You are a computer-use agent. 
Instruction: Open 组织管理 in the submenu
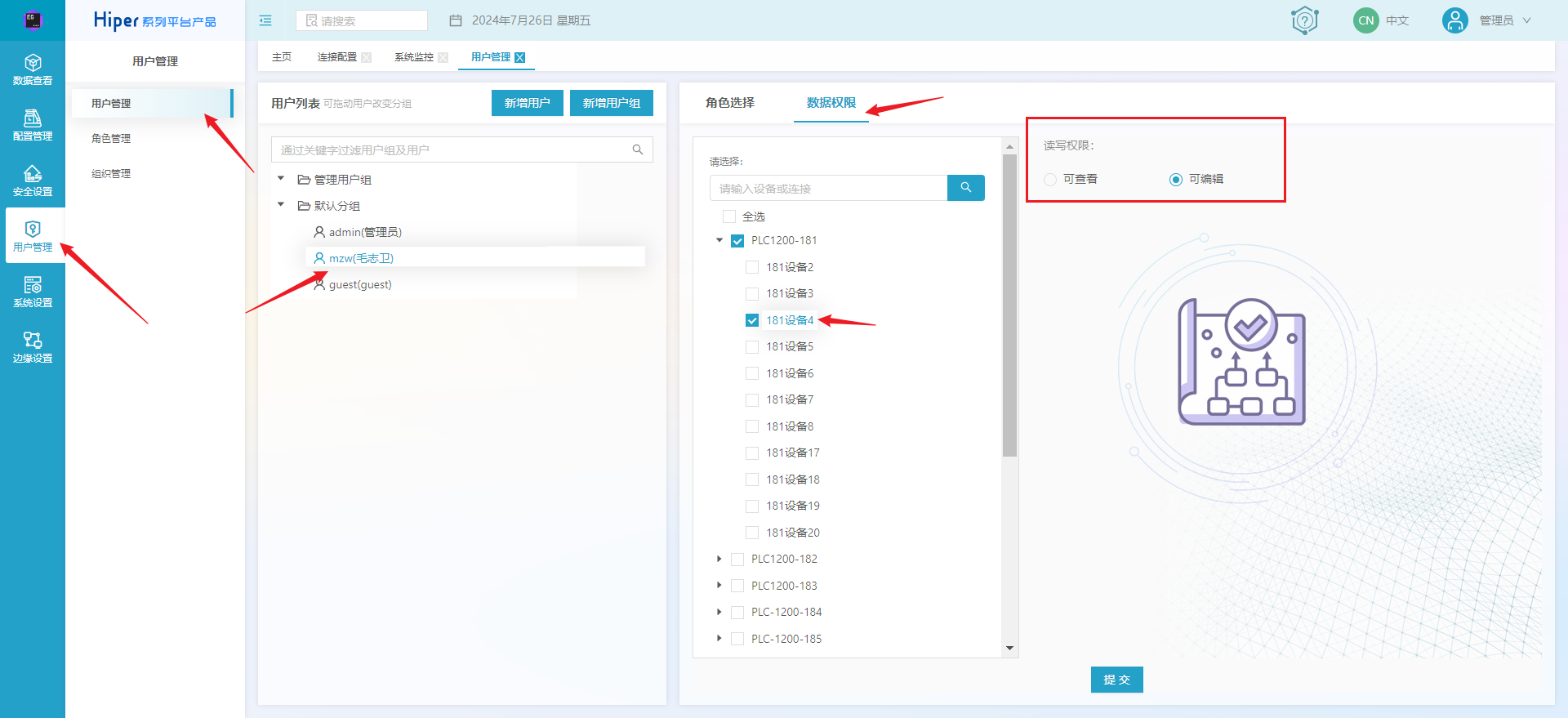point(111,173)
